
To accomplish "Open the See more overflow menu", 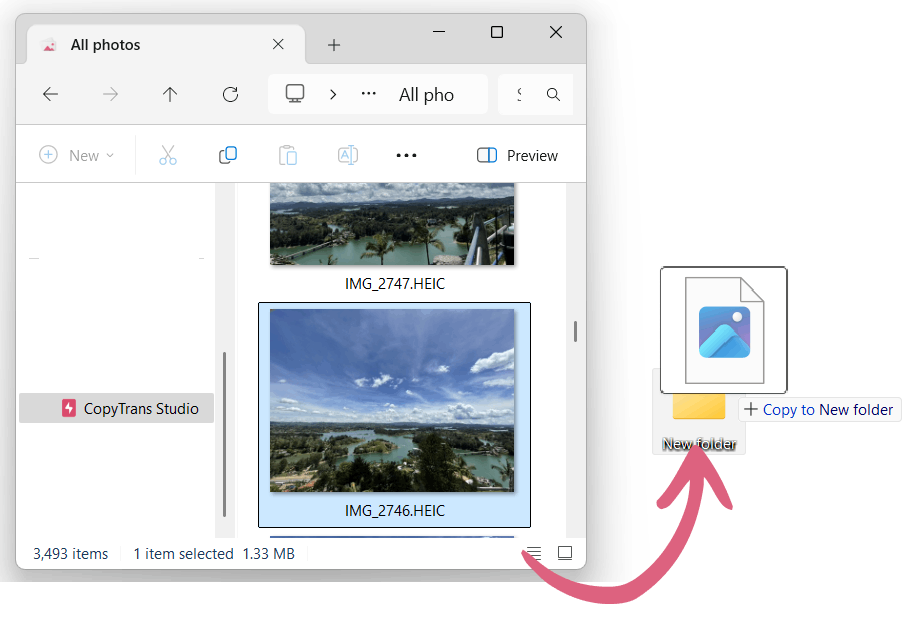I will tap(406, 155).
